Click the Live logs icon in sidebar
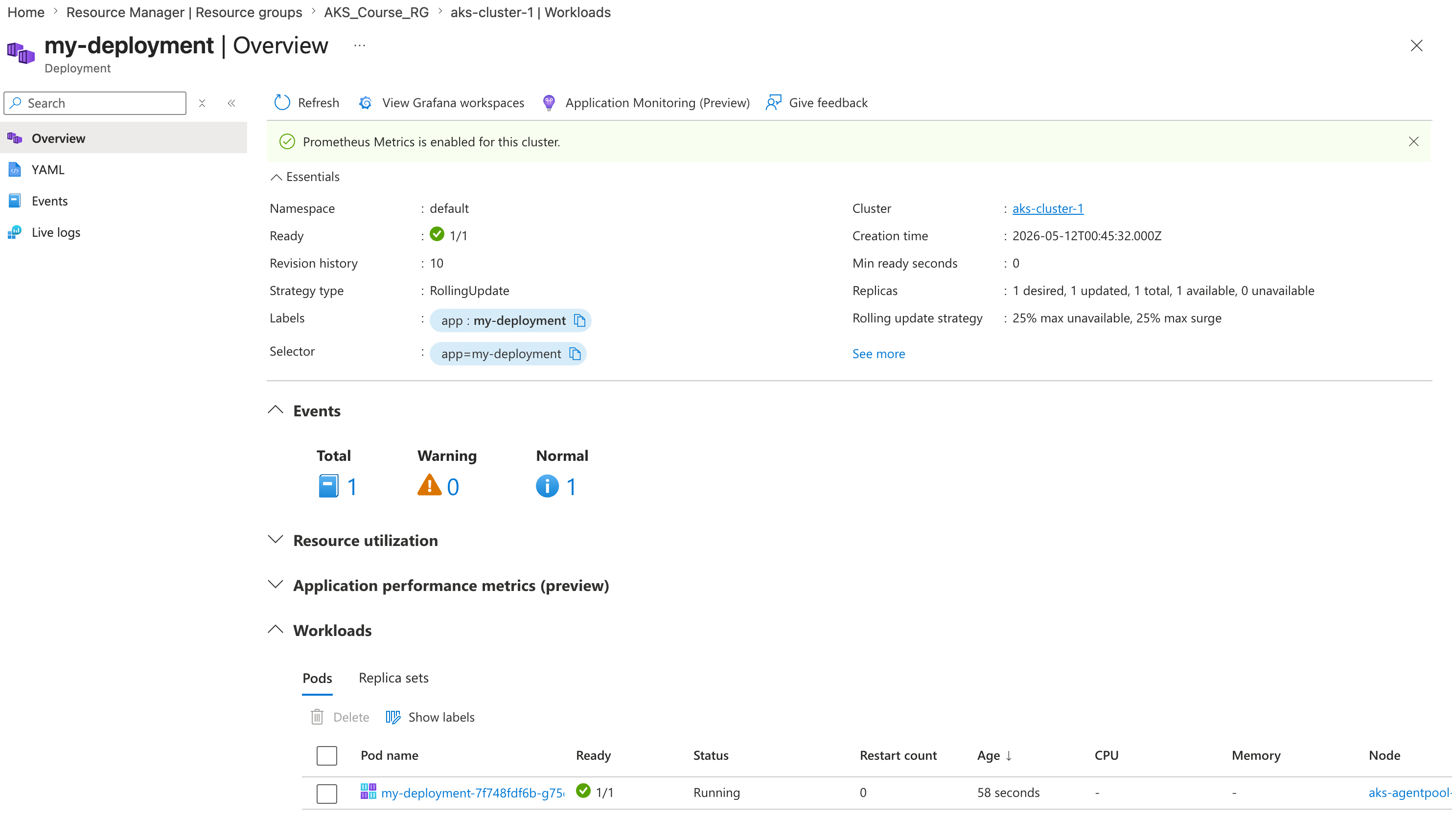Screen dimensions: 1452x840 (x=15, y=232)
